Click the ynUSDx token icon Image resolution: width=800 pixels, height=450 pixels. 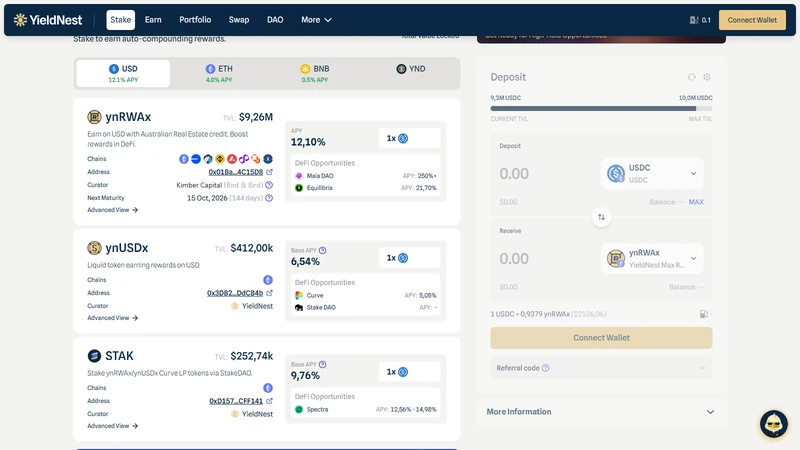(94, 248)
